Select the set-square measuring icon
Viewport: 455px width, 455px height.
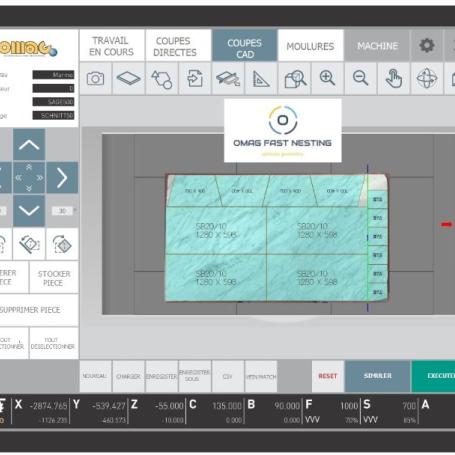(x=261, y=79)
